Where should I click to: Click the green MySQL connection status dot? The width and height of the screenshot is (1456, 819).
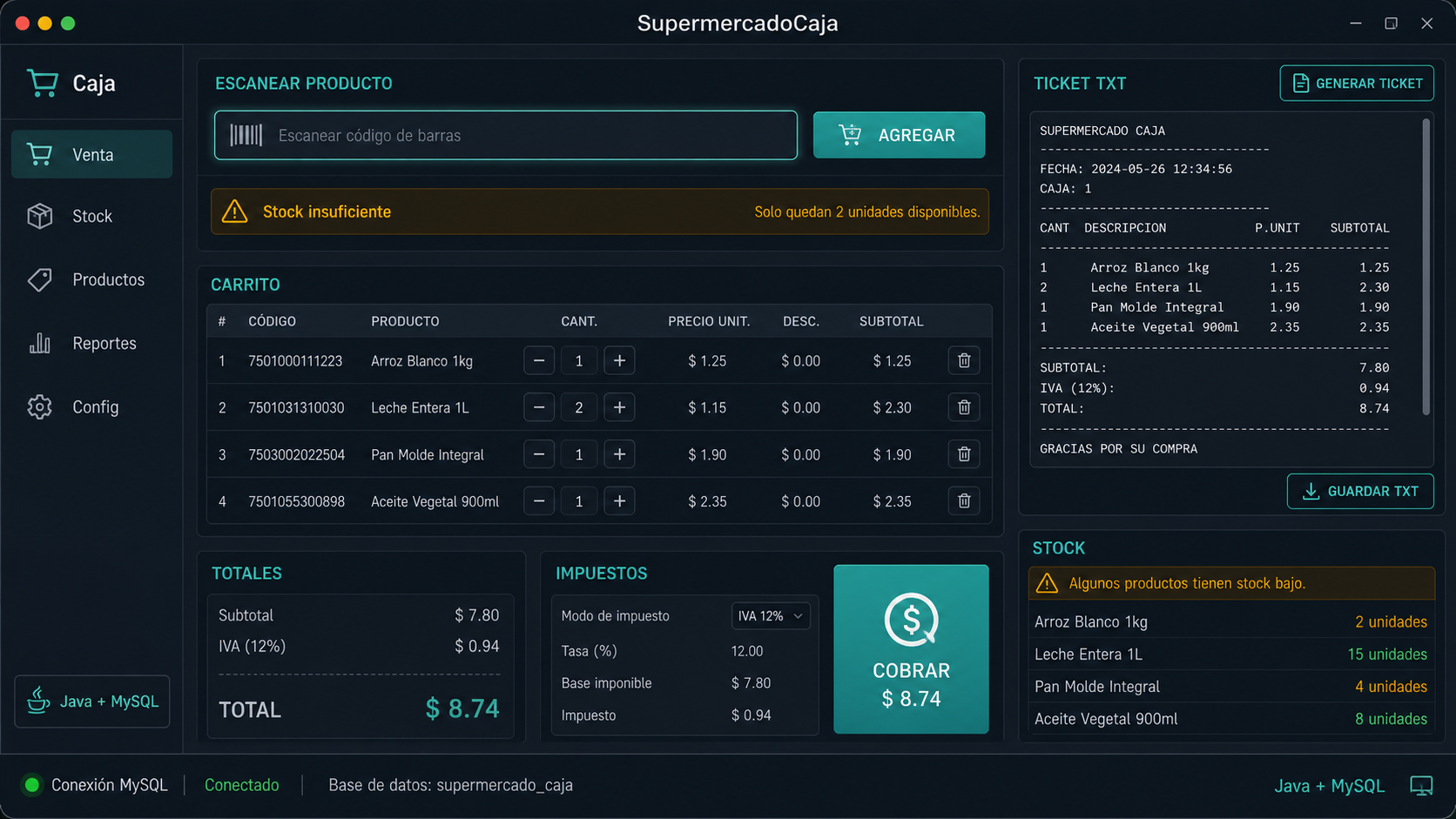coord(32,785)
